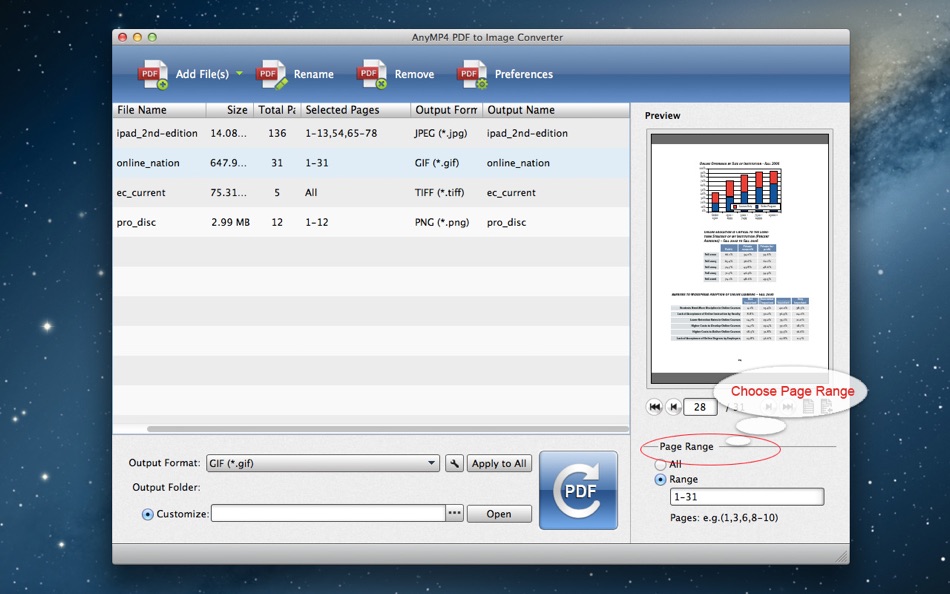950x594 pixels.
Task: Click selected pages cell 1-12
Action: click(x=317, y=222)
